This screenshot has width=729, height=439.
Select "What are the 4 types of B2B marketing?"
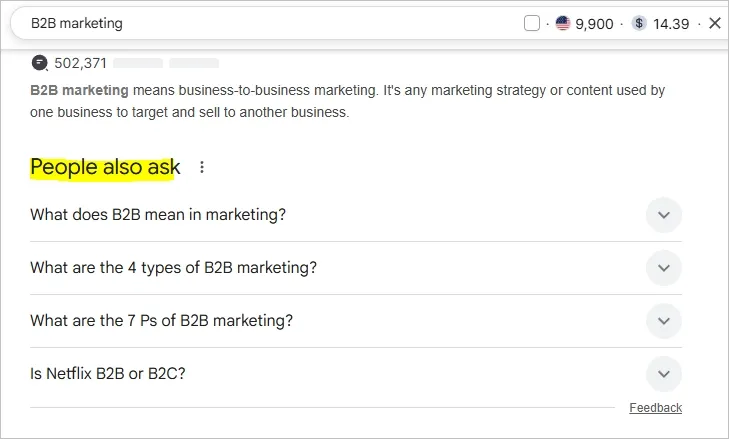(x=173, y=268)
